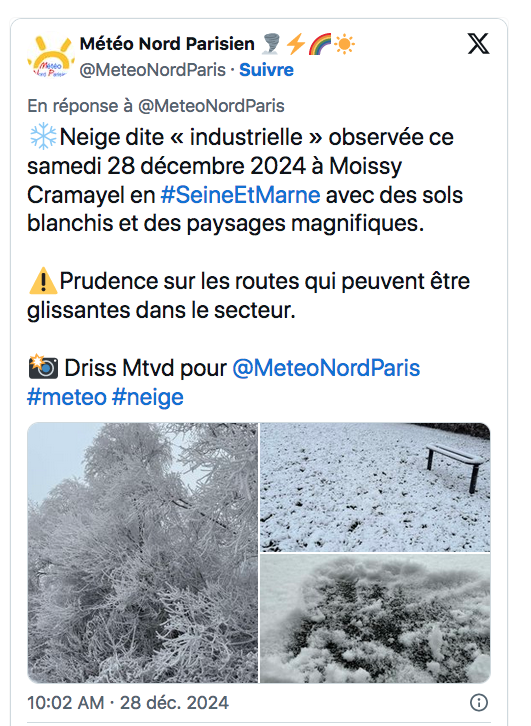
Task: Click the camera emoji before Driss Mtvd
Action: click(x=43, y=368)
